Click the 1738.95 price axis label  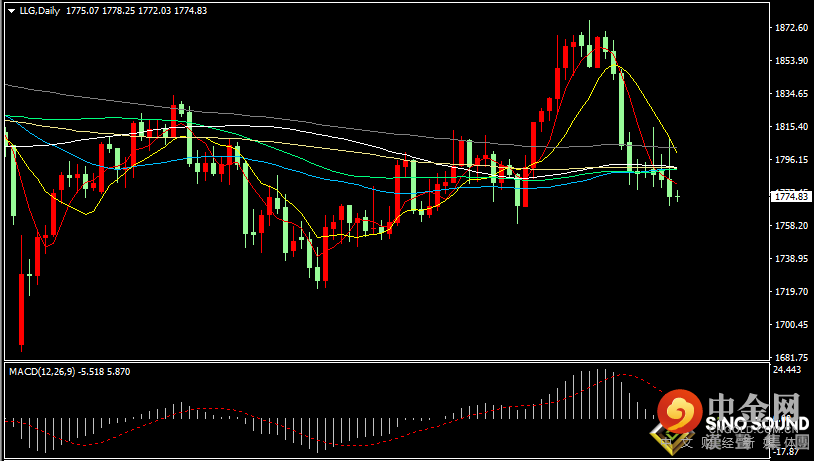coord(791,259)
